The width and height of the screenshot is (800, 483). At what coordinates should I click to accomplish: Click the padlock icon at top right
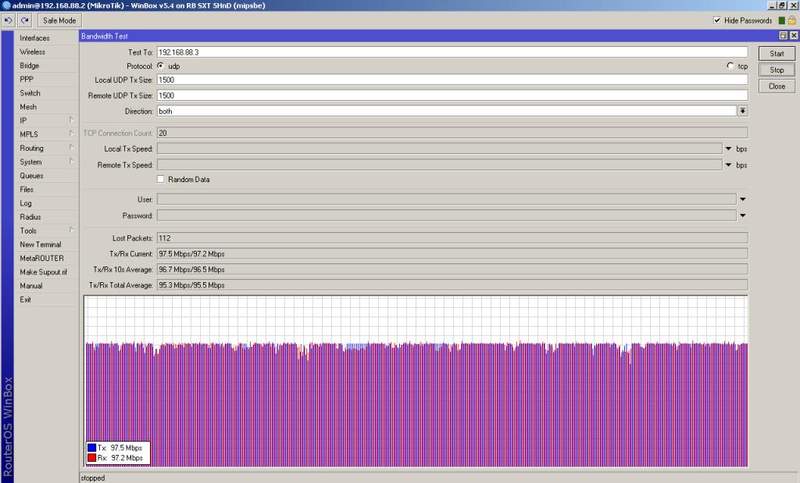click(792, 20)
